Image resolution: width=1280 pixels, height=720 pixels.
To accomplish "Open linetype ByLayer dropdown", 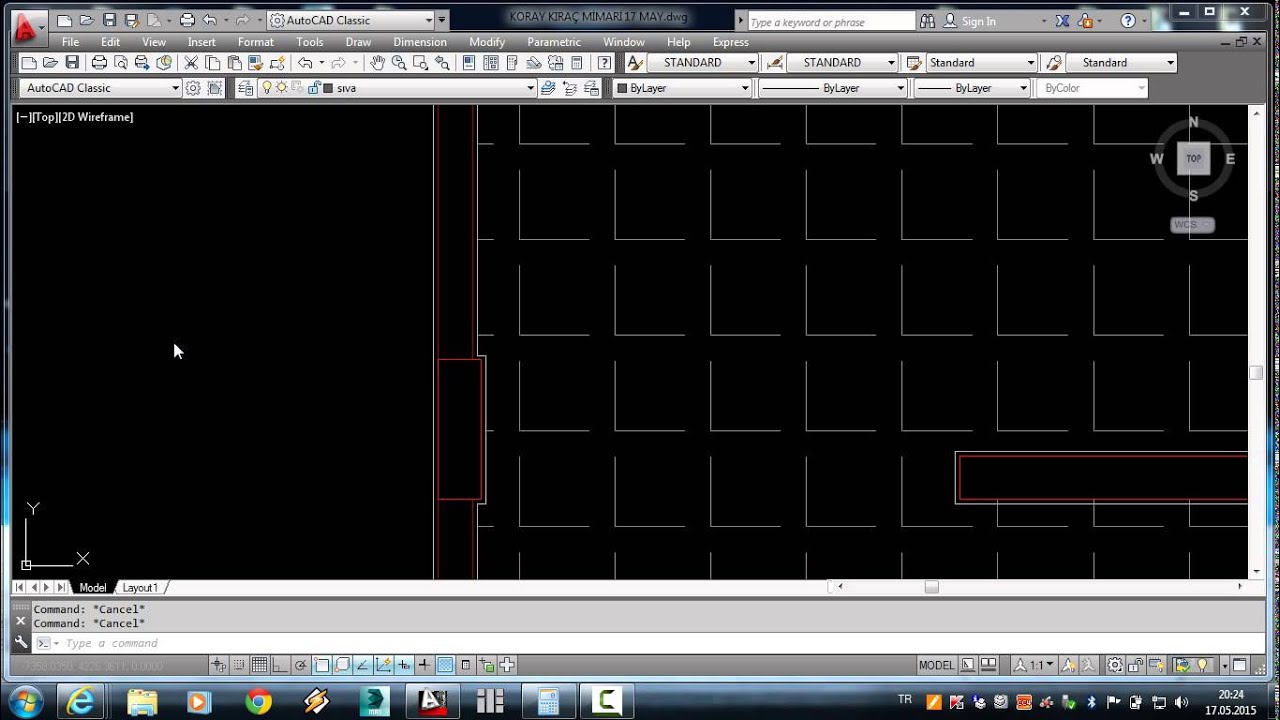I will (x=900, y=88).
